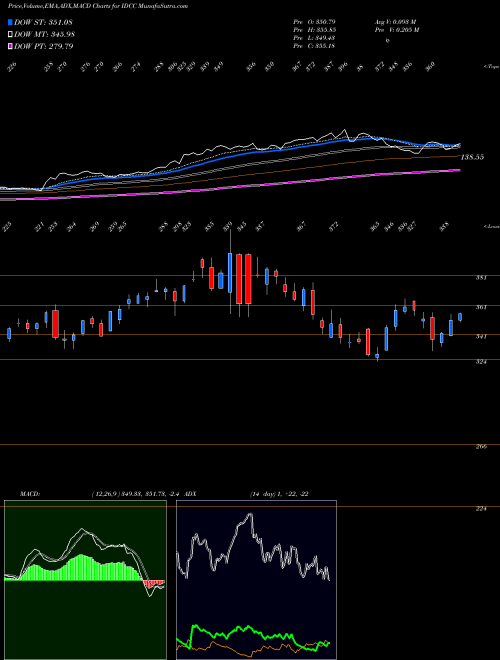Click the blue DOW ST legend swatch
The height and width of the screenshot is (660, 500).
click(11, 22)
